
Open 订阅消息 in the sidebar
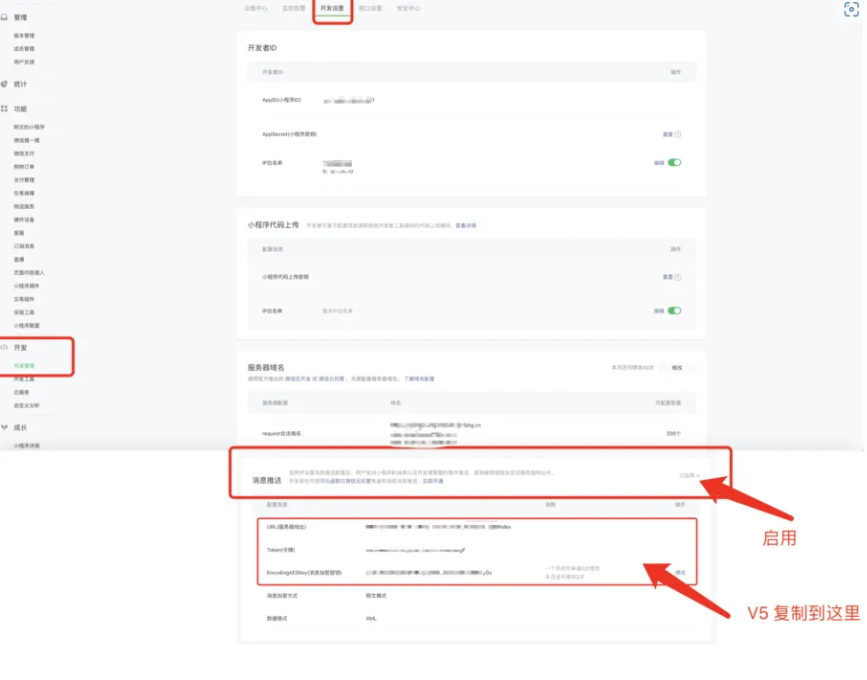point(24,245)
